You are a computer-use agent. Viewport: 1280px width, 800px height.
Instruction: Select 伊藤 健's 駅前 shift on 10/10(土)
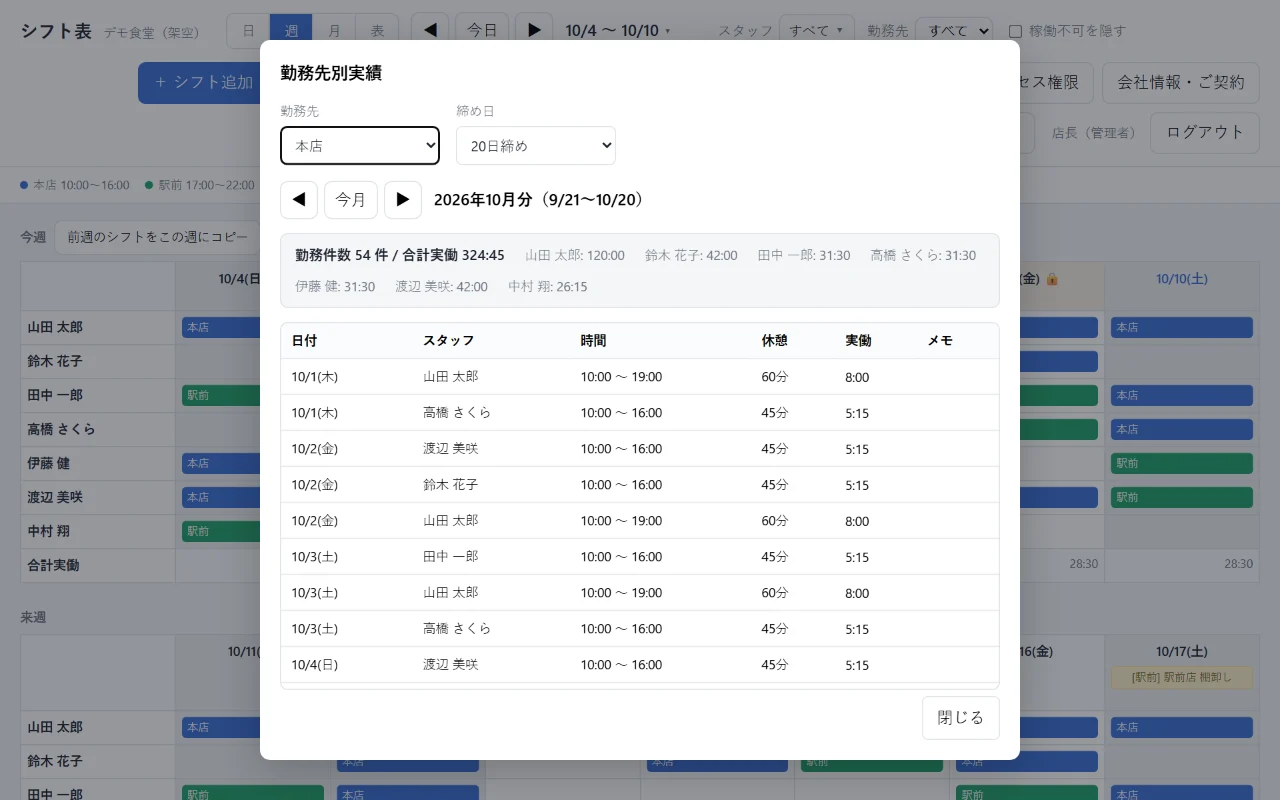tap(1182, 463)
